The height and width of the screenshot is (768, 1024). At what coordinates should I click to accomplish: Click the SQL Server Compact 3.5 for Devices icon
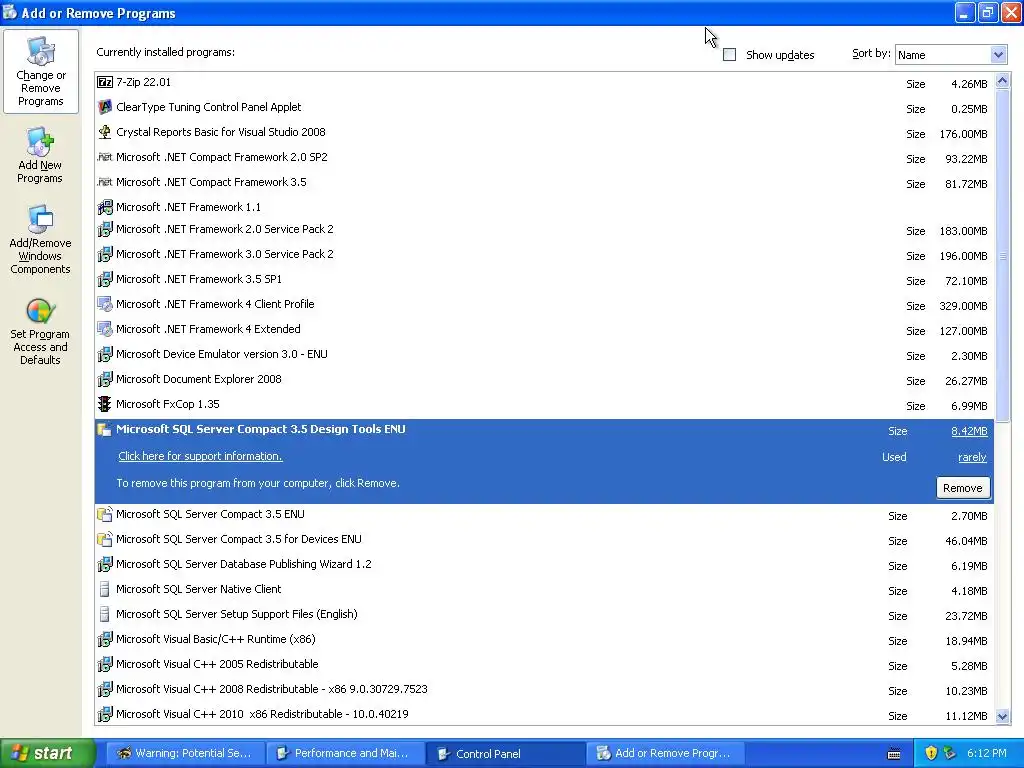104,539
